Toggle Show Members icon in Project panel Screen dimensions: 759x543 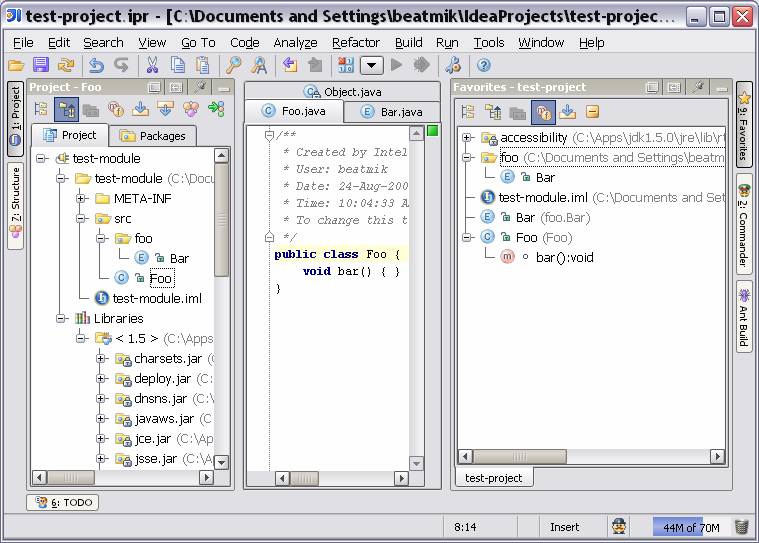116,110
